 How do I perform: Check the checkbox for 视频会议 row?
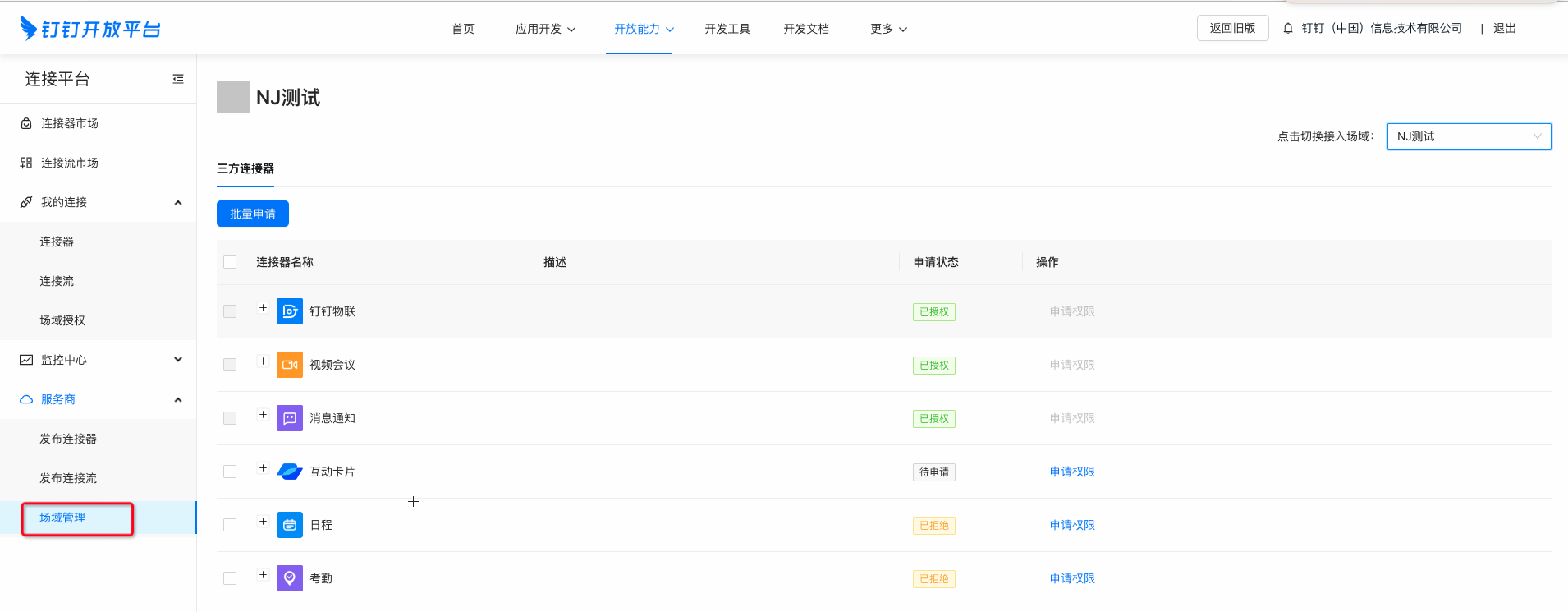230,365
